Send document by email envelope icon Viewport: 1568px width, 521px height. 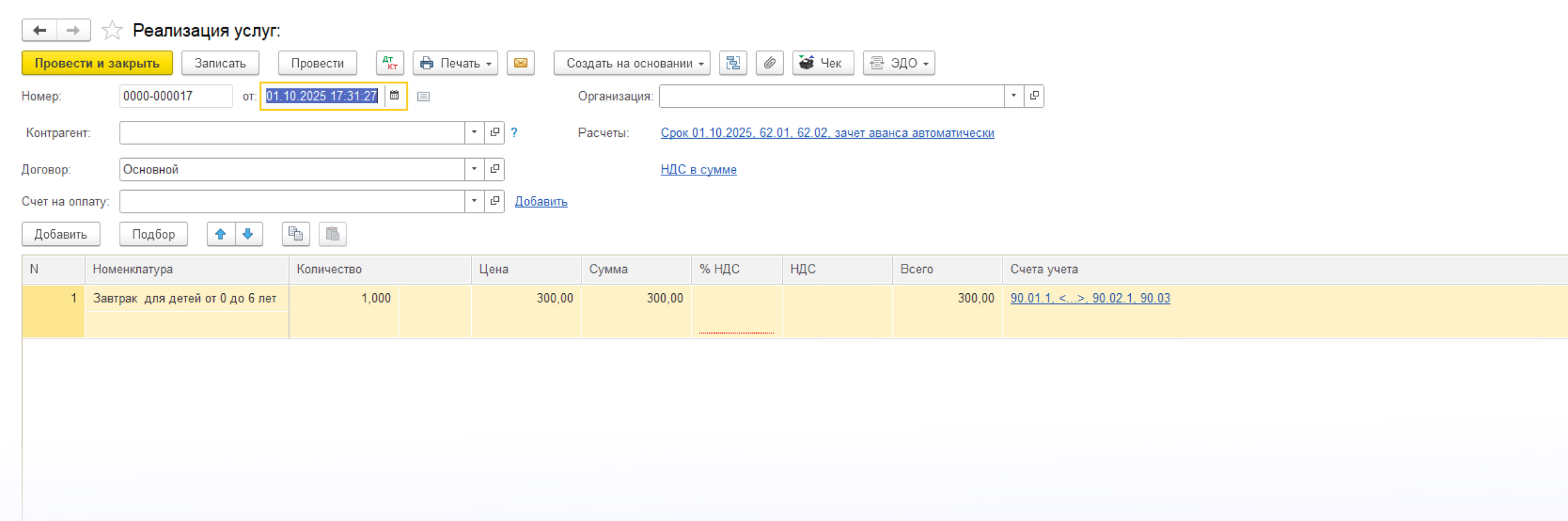tap(520, 63)
